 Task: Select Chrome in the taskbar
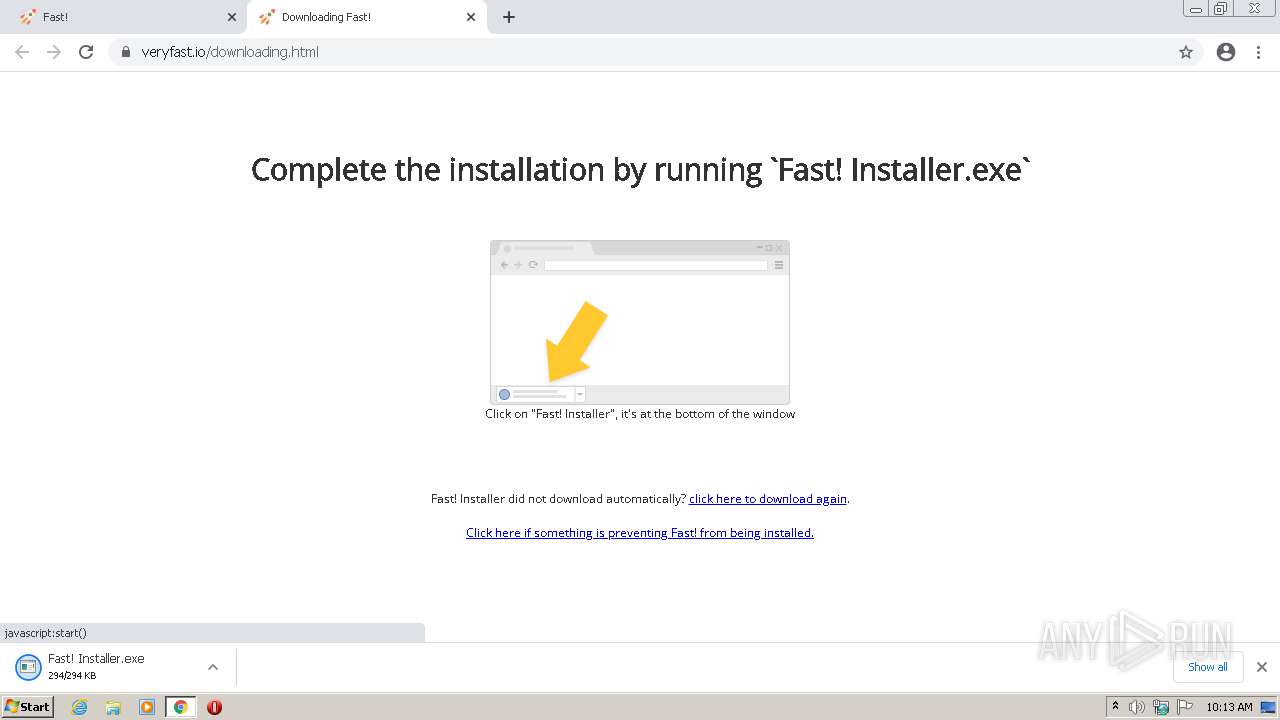(x=180, y=707)
